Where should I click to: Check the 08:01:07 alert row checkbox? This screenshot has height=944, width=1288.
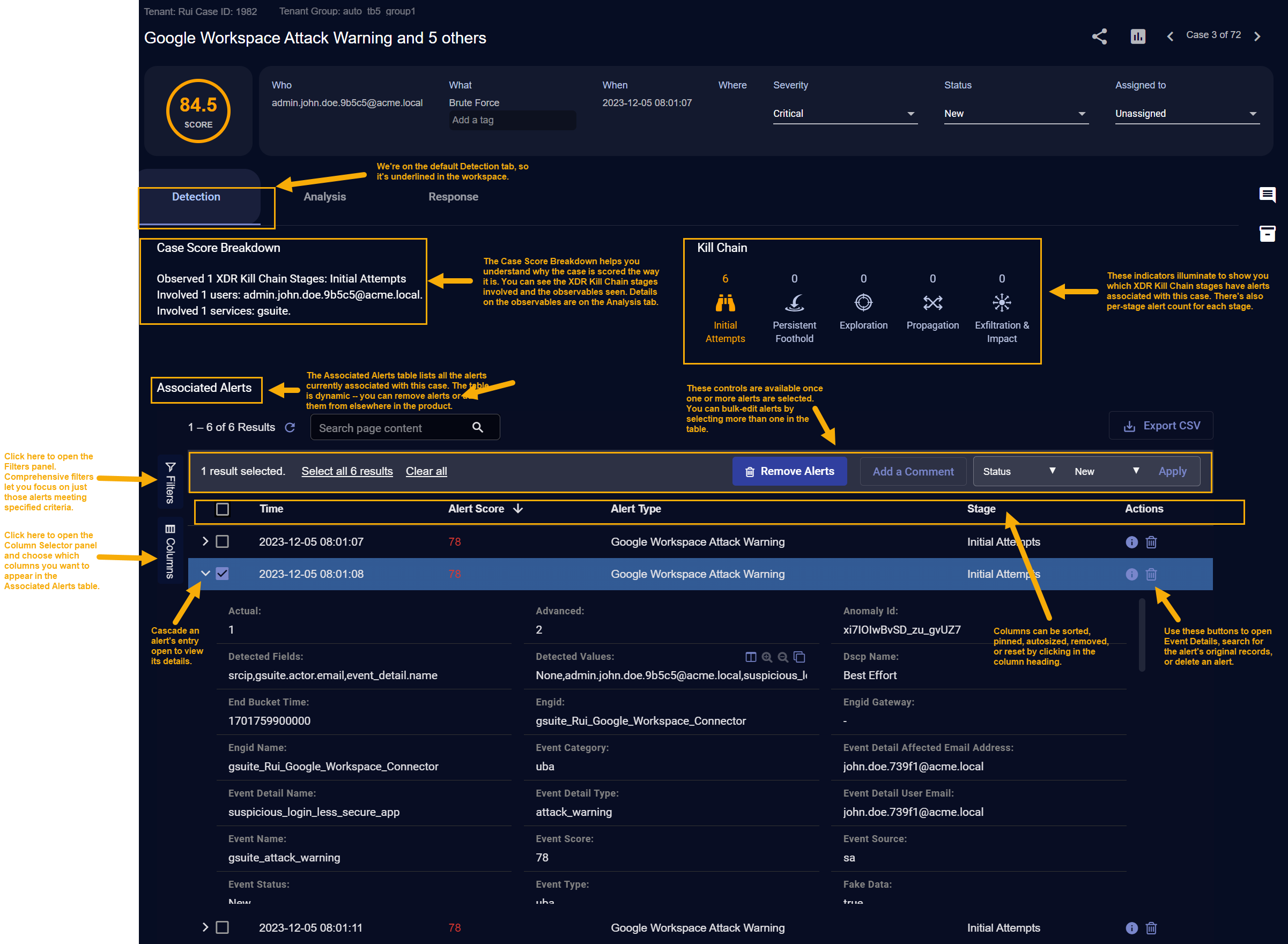pos(223,542)
